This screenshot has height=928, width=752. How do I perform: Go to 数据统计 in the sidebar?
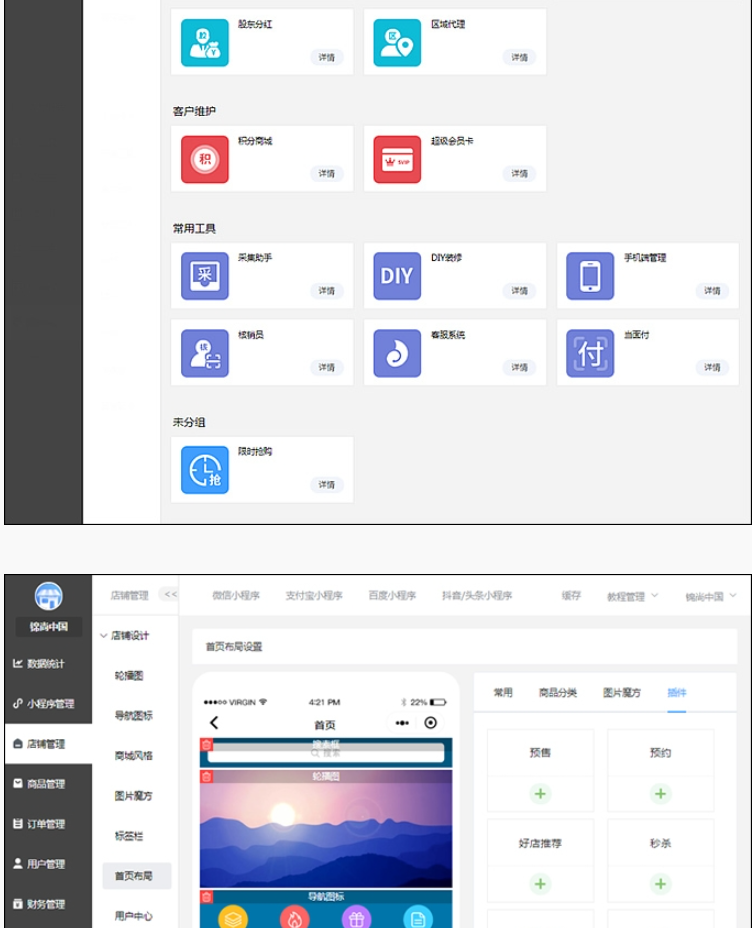[x=49, y=664]
